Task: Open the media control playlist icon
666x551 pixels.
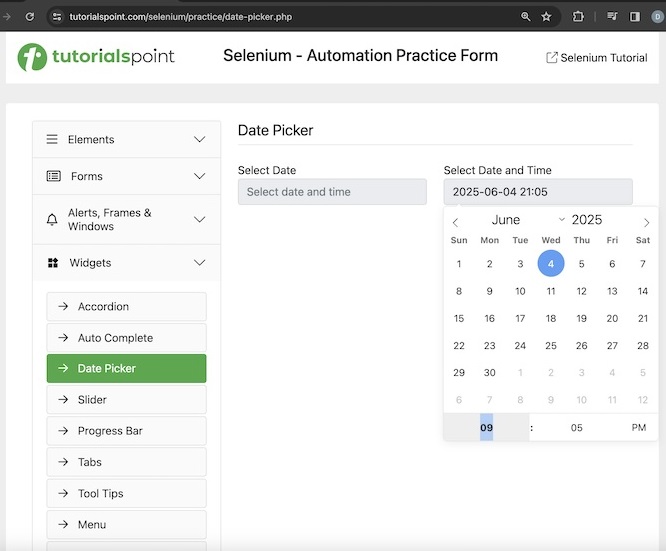Action: 612,17
